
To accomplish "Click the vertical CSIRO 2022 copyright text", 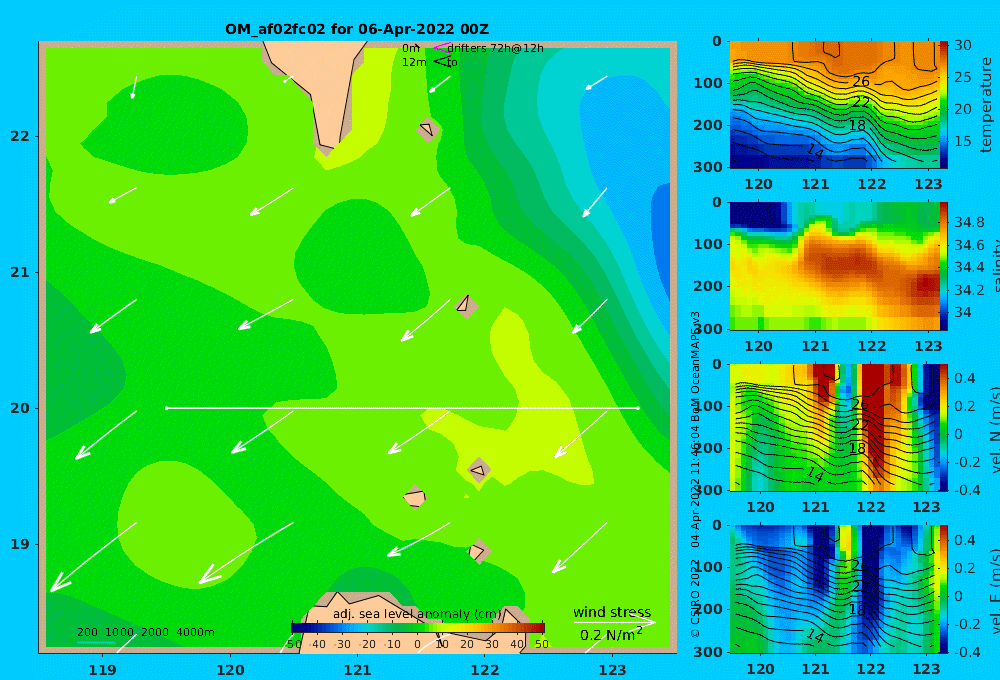I will [695, 598].
